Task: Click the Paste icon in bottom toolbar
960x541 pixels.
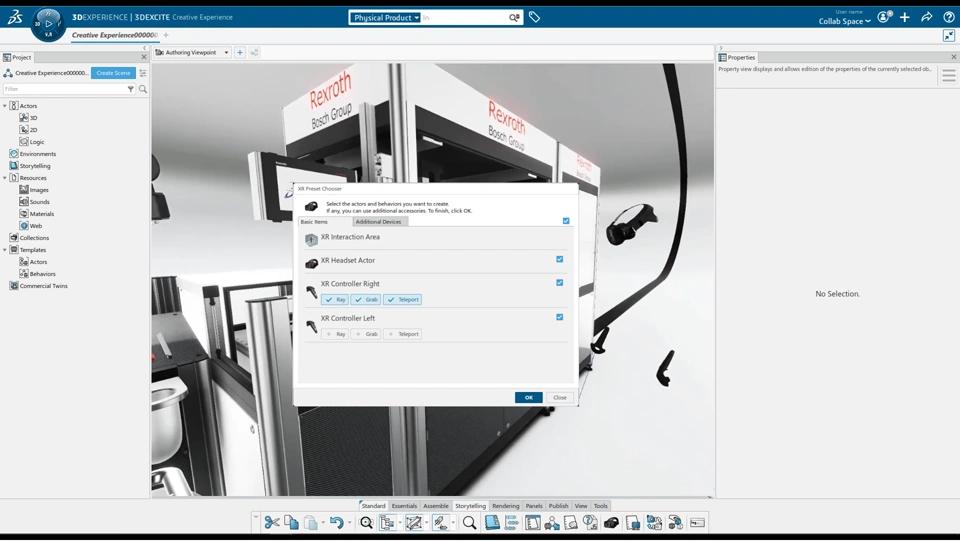Action: coord(311,523)
